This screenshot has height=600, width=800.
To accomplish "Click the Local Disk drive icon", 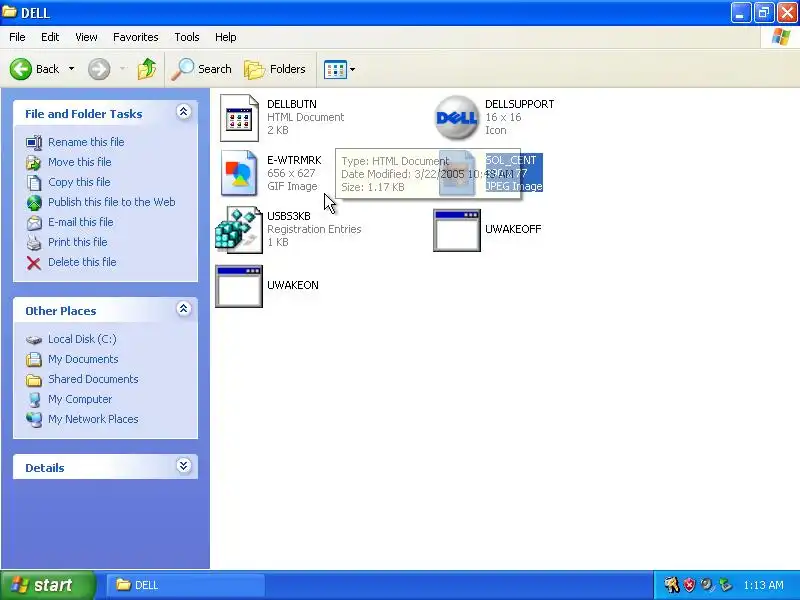I will click(34, 340).
